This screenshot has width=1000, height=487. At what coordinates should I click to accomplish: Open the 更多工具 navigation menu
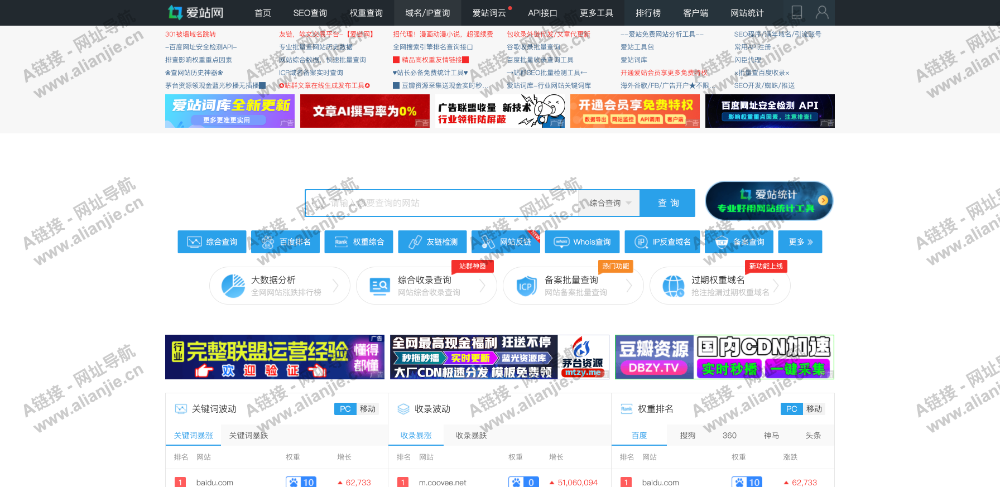(x=596, y=13)
